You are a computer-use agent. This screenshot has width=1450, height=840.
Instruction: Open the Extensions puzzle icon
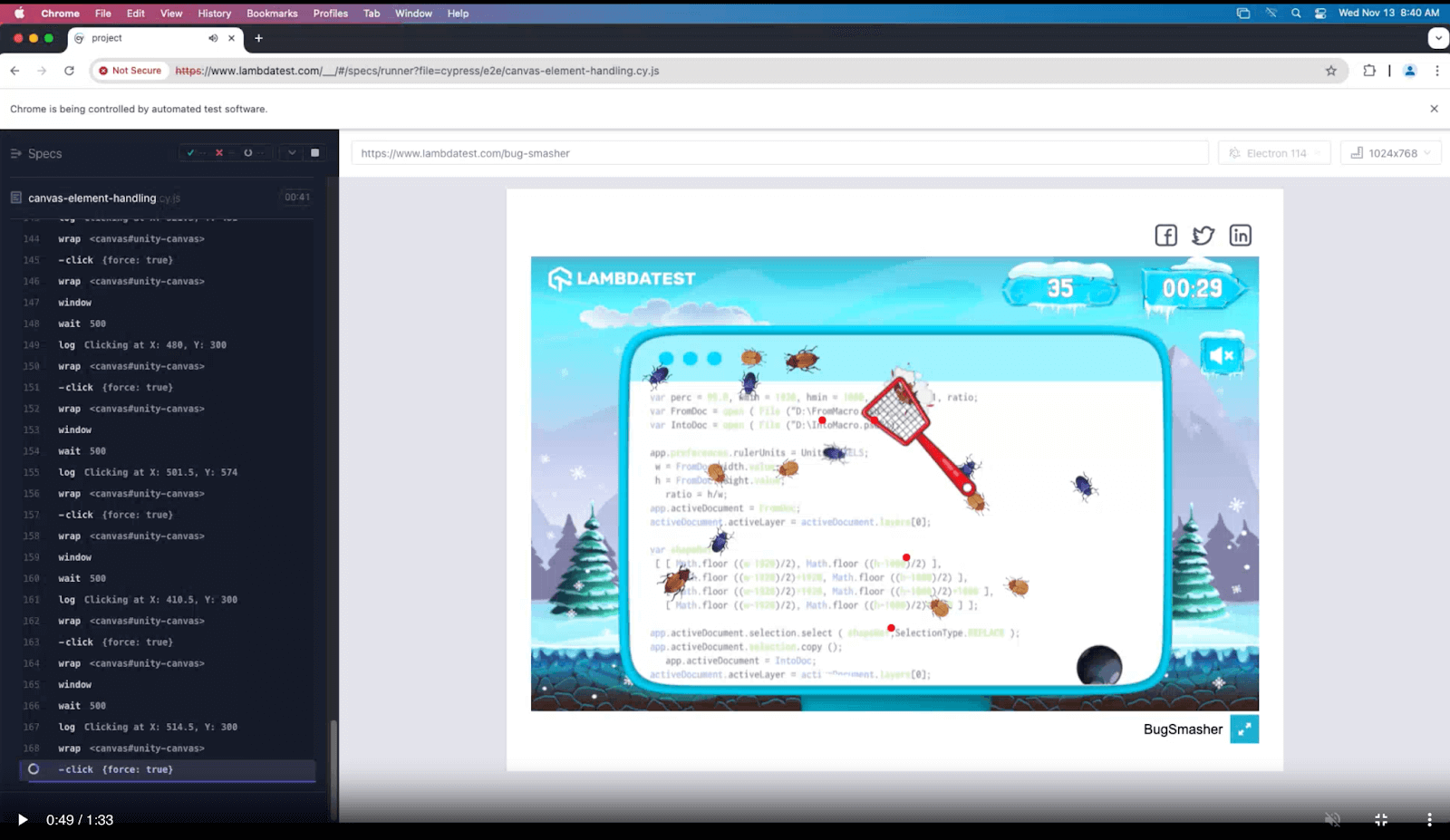tap(1369, 71)
